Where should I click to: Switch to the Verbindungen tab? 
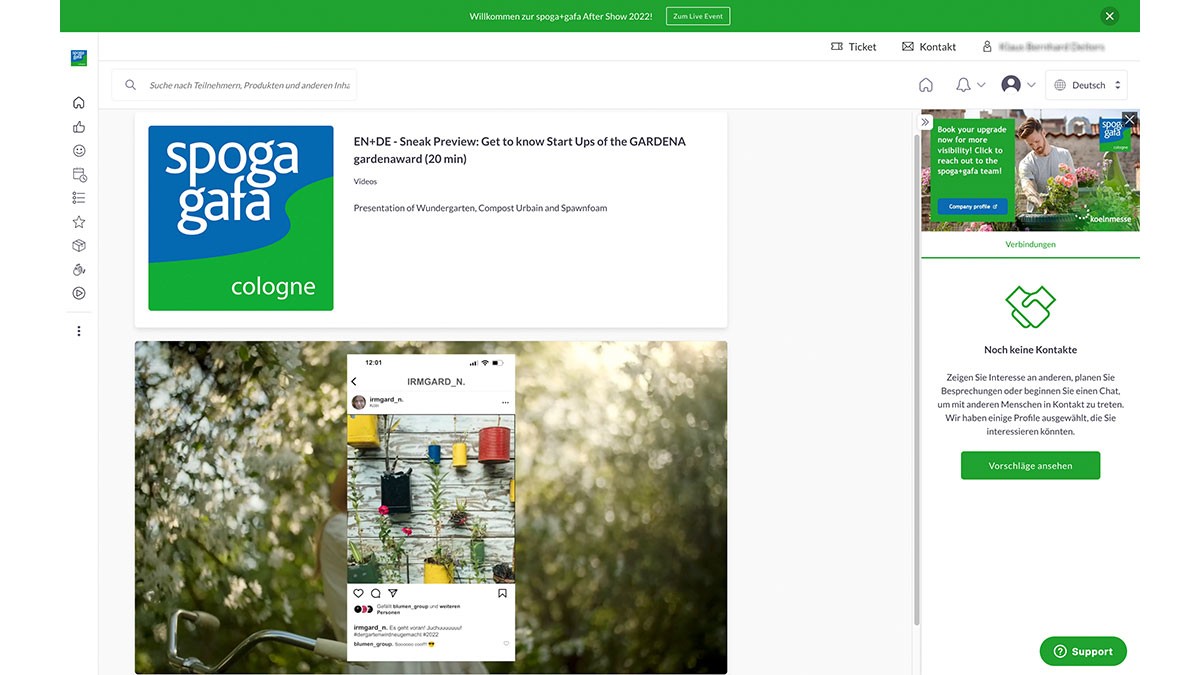(1030, 244)
